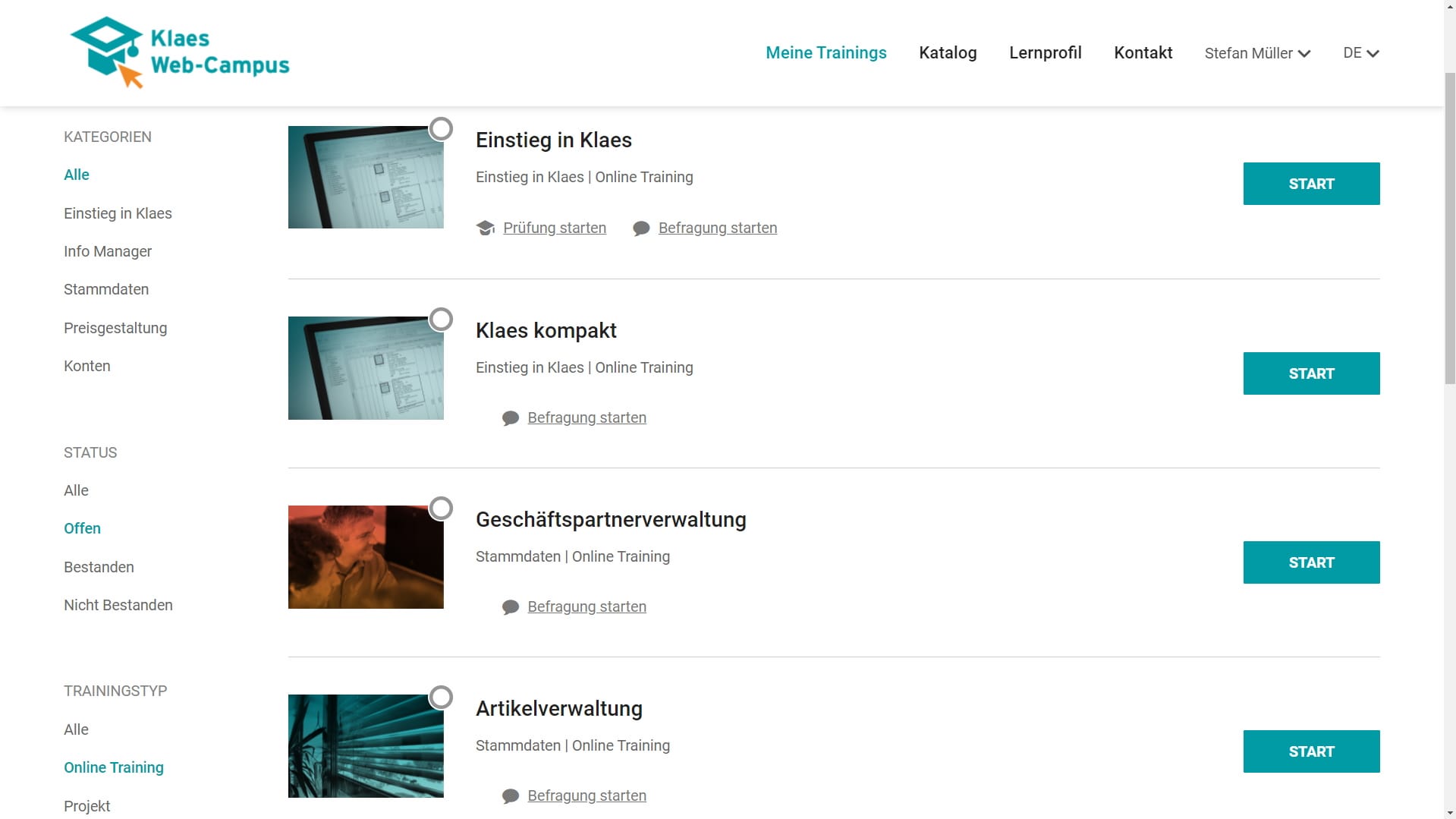Filter by category Einstieg in Klaes

(x=118, y=213)
